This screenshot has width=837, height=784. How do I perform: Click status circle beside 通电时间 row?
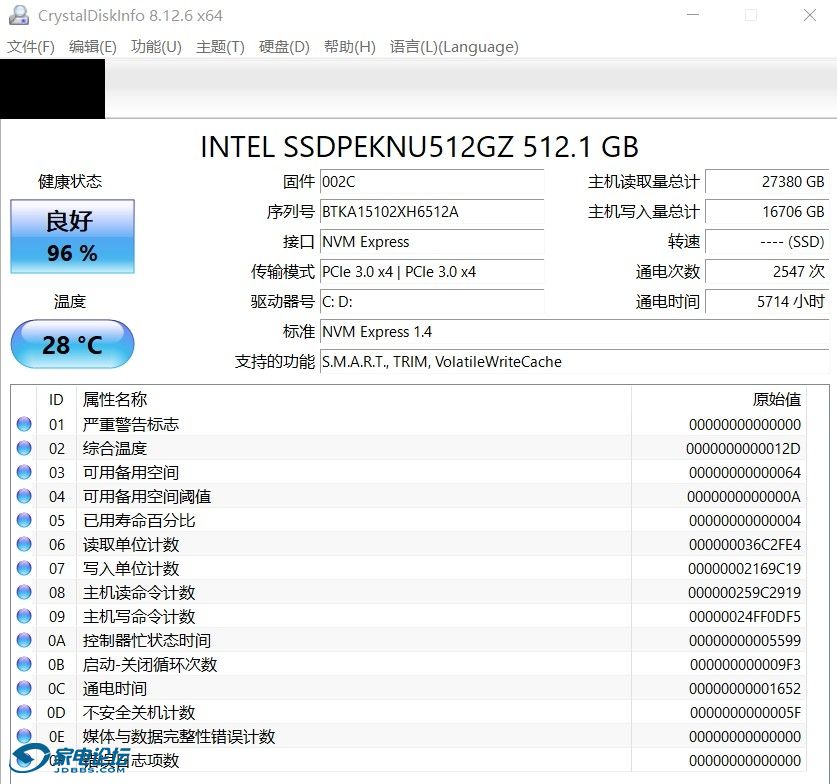[24, 688]
